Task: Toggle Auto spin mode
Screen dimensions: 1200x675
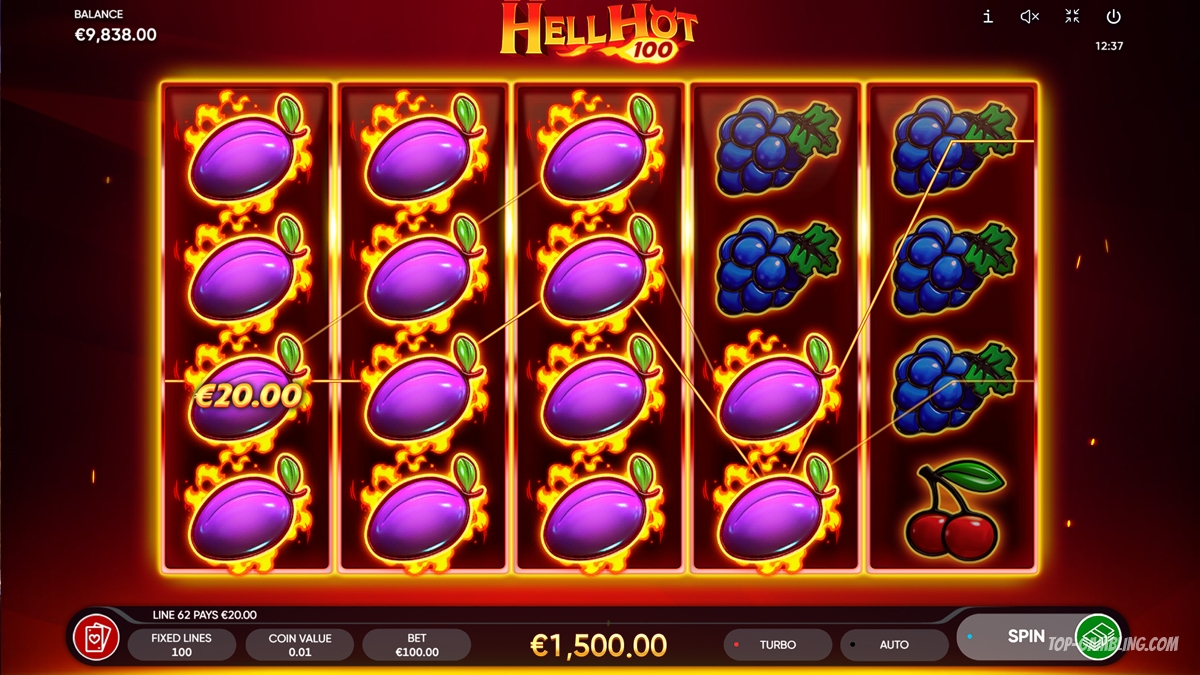Action: click(894, 645)
